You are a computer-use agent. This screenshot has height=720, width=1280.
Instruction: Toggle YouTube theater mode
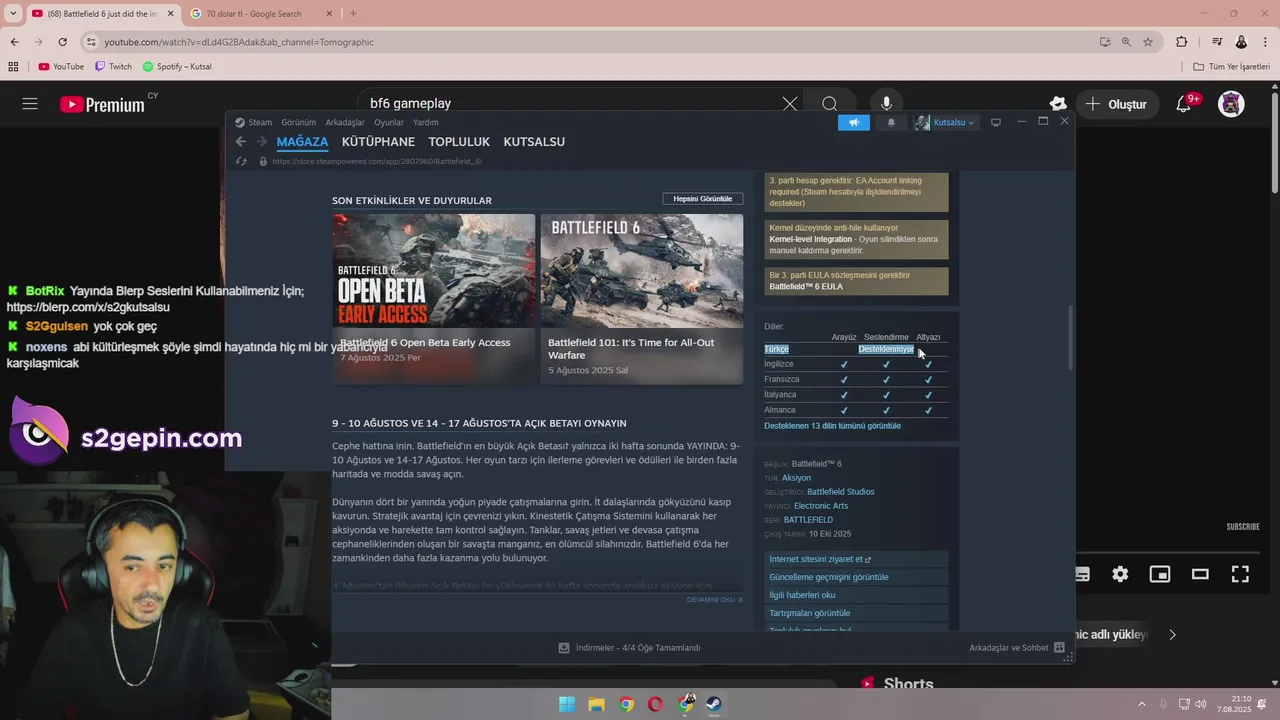[x=1200, y=574]
